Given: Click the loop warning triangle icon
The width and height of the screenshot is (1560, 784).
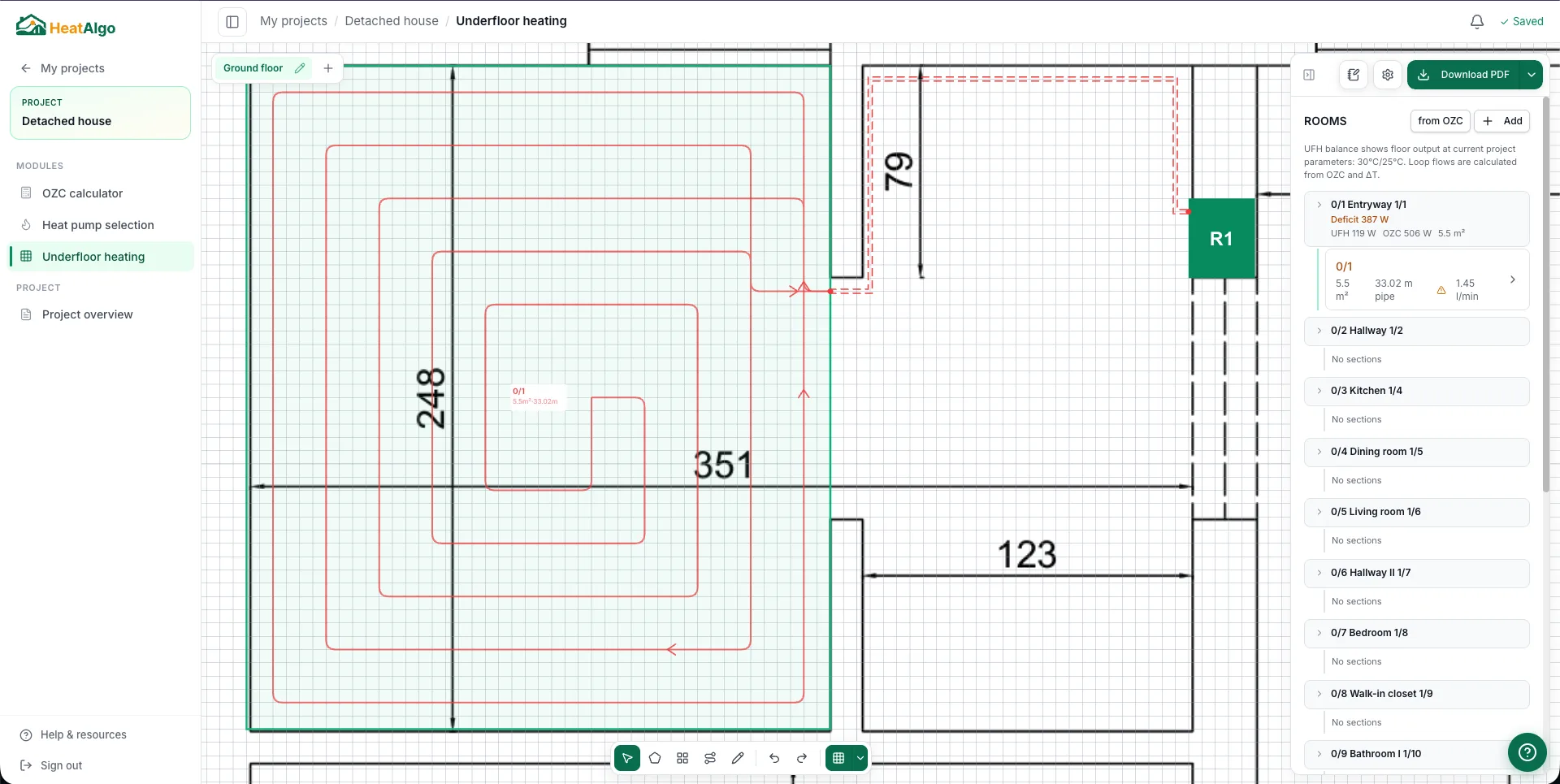Looking at the screenshot, I should coord(1441,290).
